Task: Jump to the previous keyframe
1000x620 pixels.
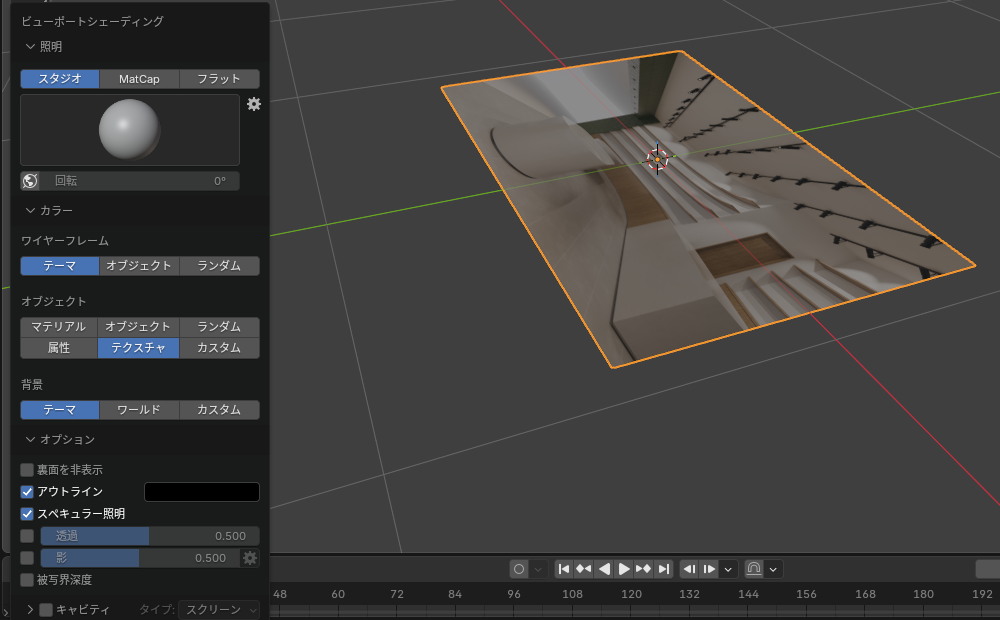Action: click(x=584, y=569)
